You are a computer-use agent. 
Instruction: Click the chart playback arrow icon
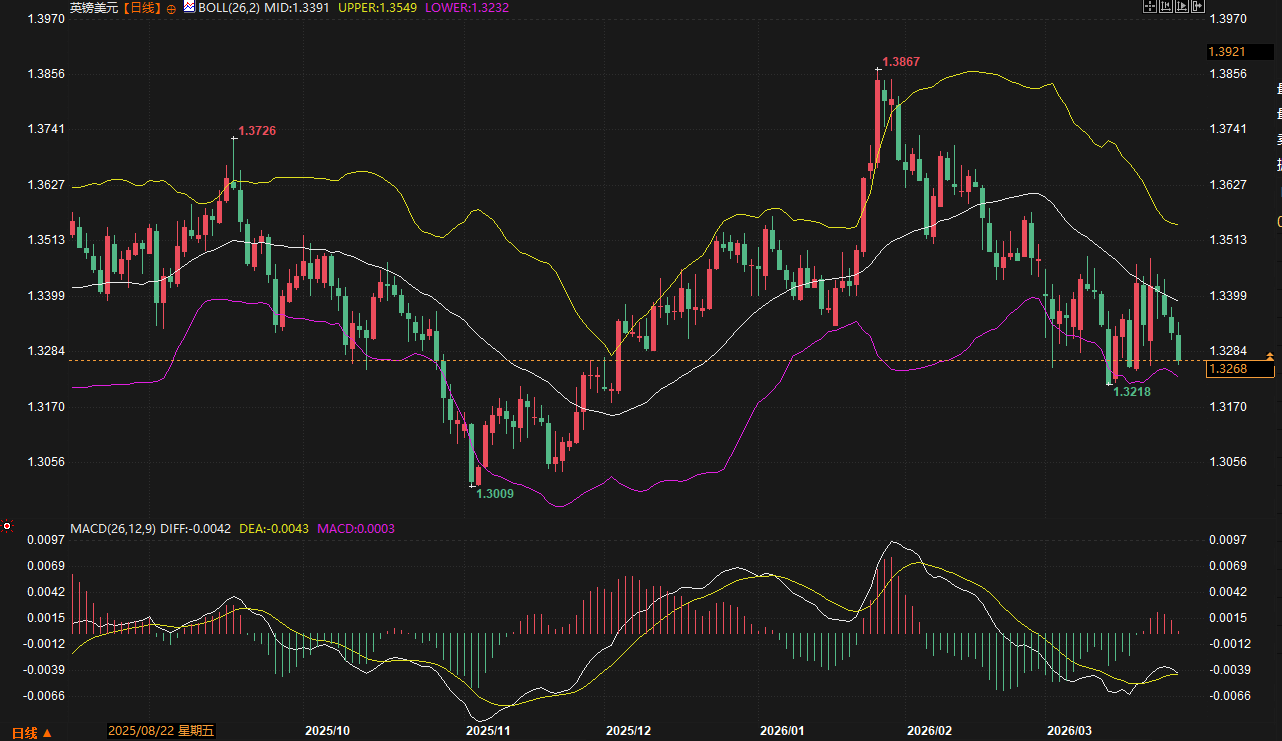click(1181, 7)
